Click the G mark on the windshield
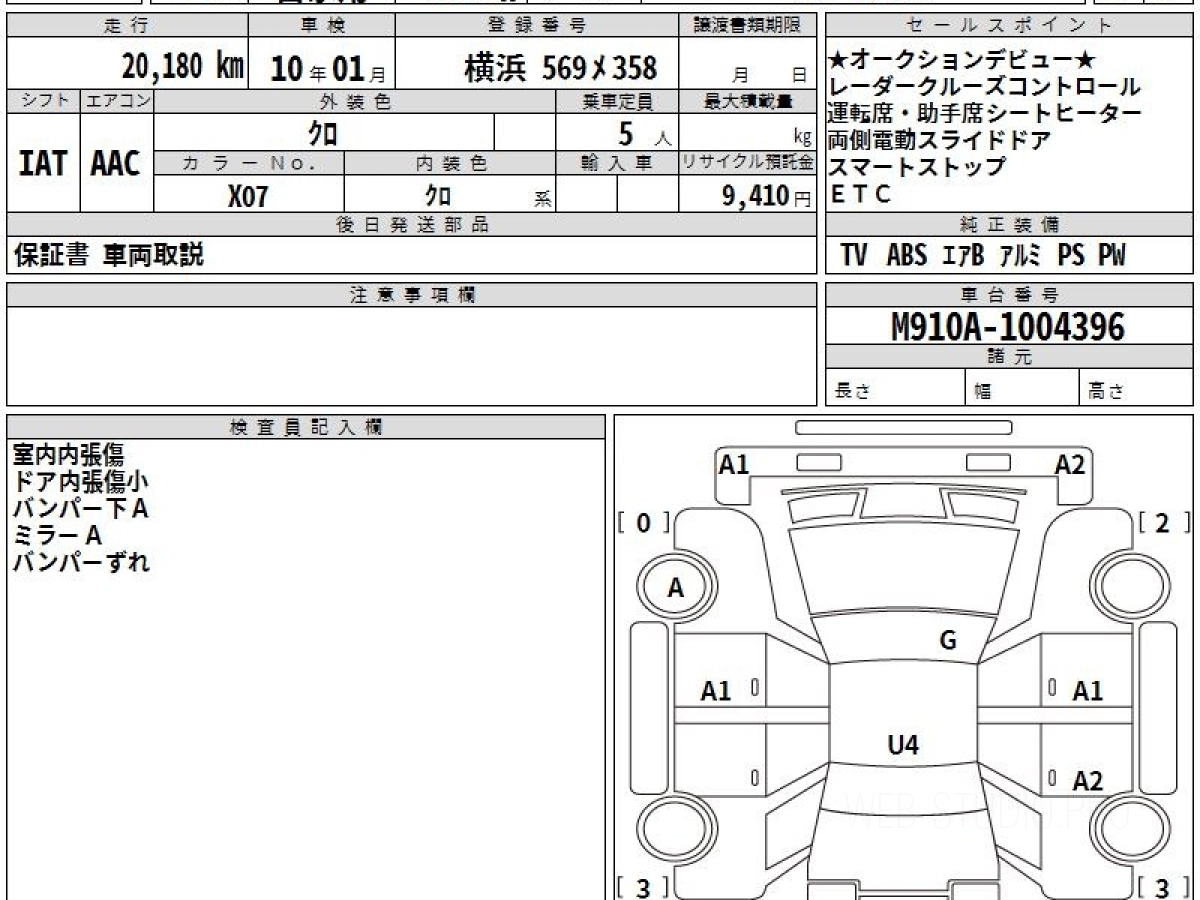Screen dimensions: 1200x900 [948, 641]
